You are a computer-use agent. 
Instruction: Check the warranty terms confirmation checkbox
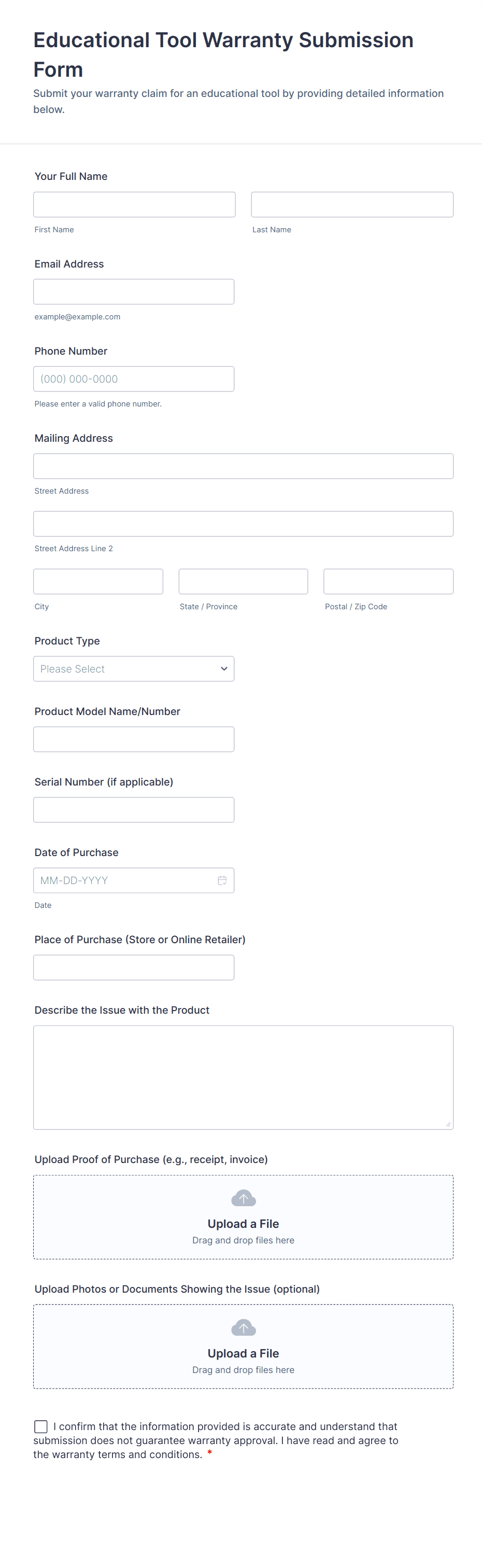point(41,1426)
